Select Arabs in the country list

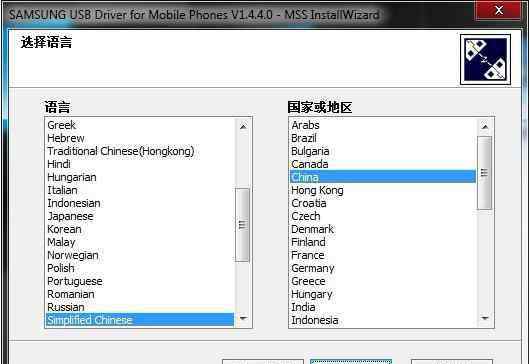pos(305,125)
